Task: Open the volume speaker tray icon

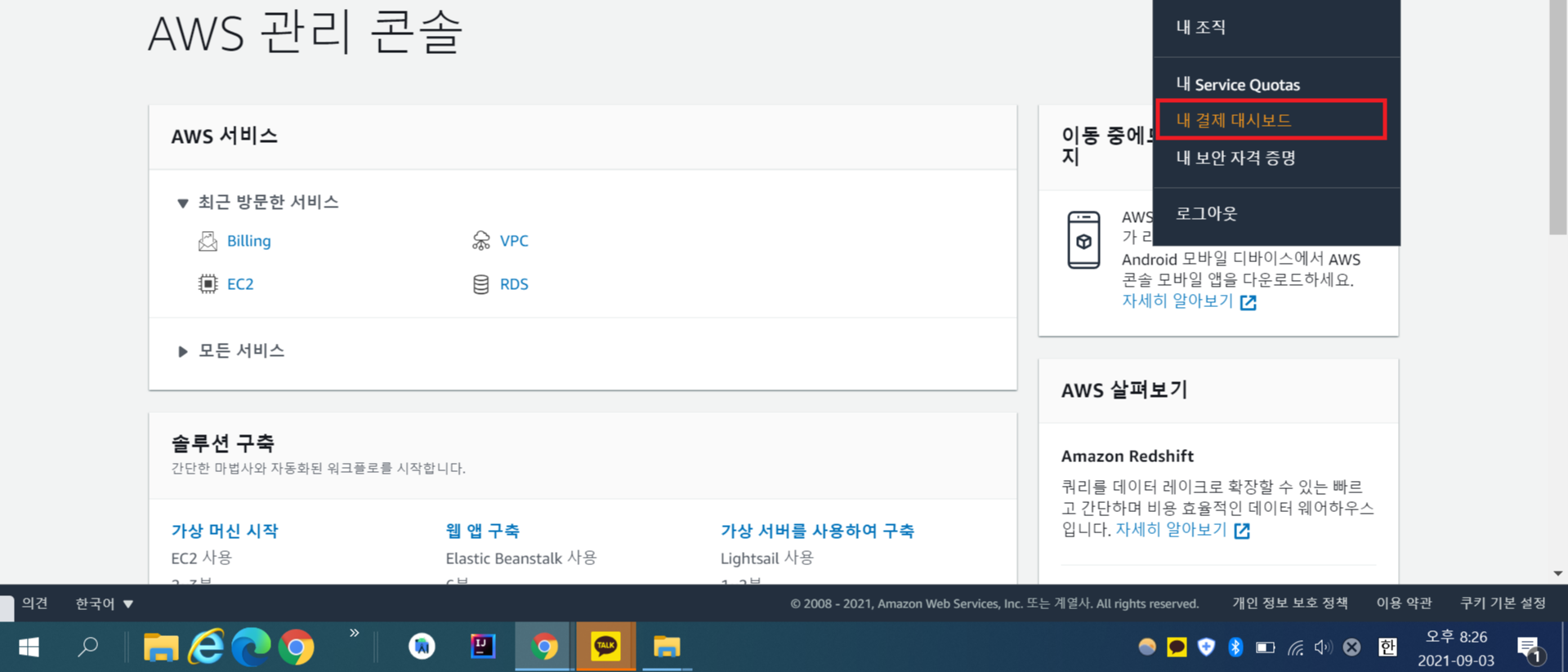Action: [x=1323, y=648]
